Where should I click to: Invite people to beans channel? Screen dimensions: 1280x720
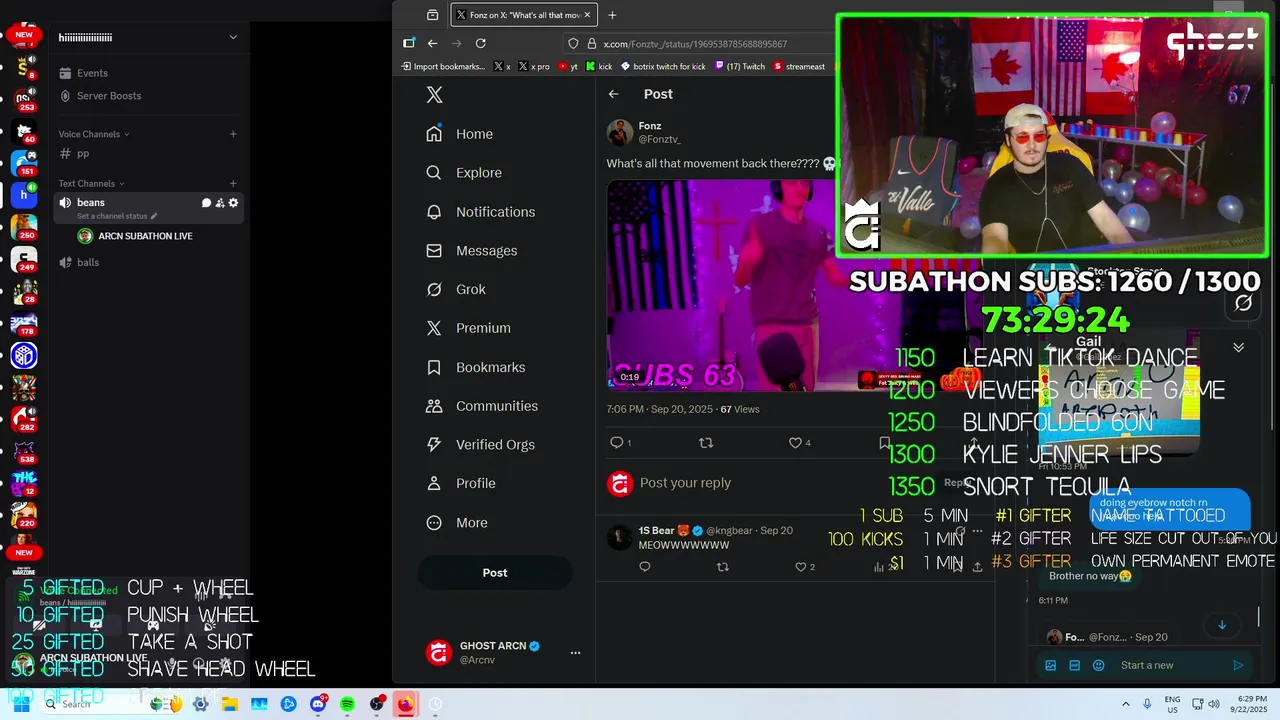pyautogui.click(x=220, y=203)
